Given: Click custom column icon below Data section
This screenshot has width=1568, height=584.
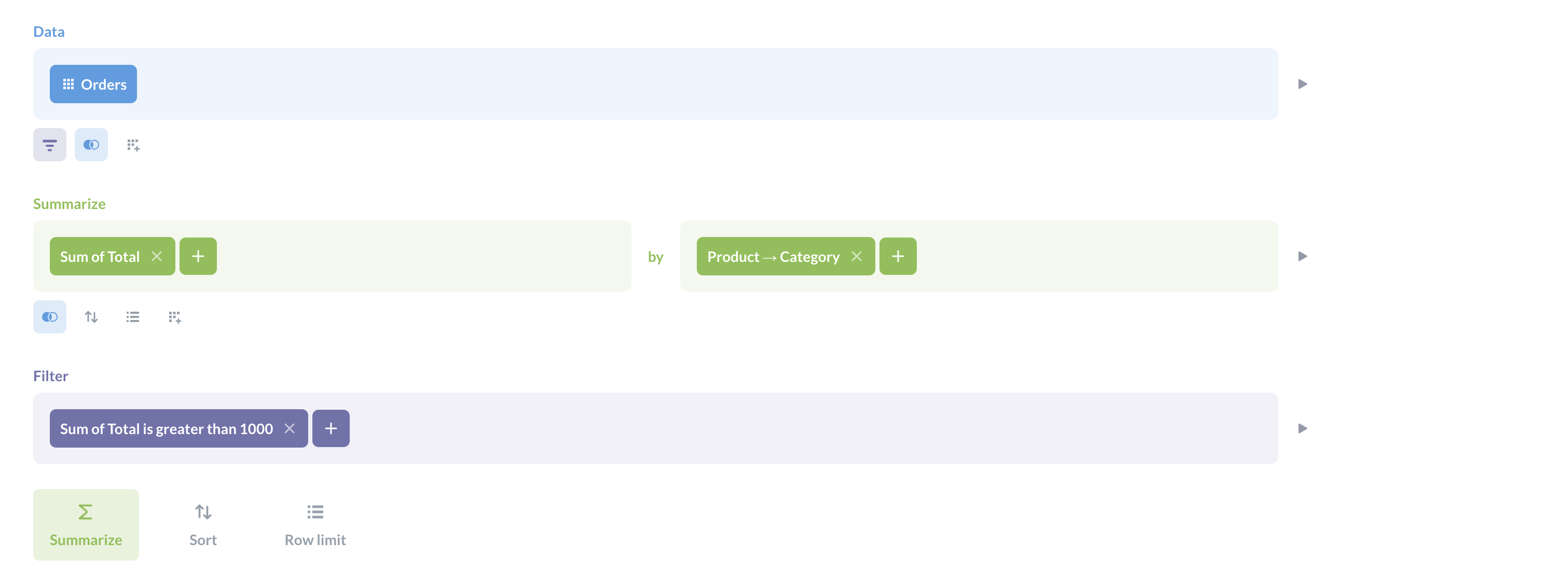Looking at the screenshot, I should click(133, 145).
